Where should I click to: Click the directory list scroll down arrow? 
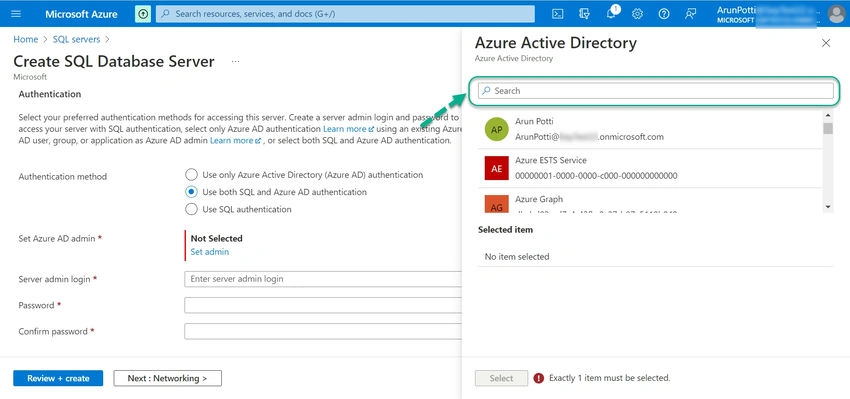point(828,207)
